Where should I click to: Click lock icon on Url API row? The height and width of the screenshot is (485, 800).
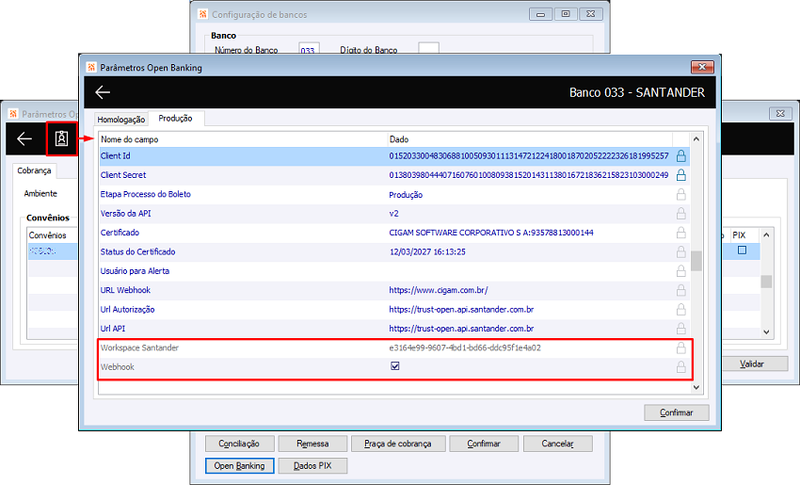pos(681,328)
